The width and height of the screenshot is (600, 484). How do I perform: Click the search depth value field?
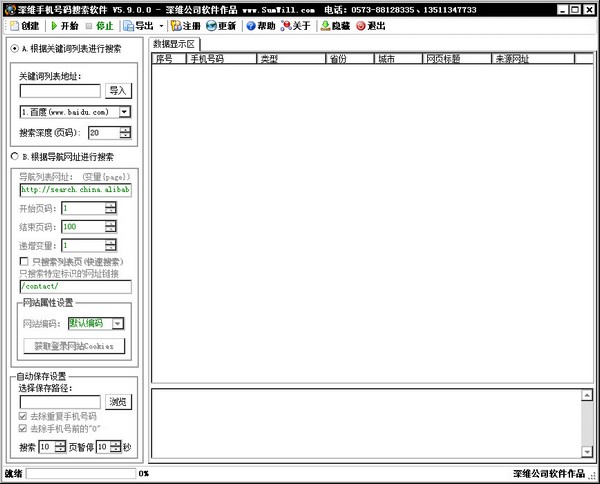point(104,133)
